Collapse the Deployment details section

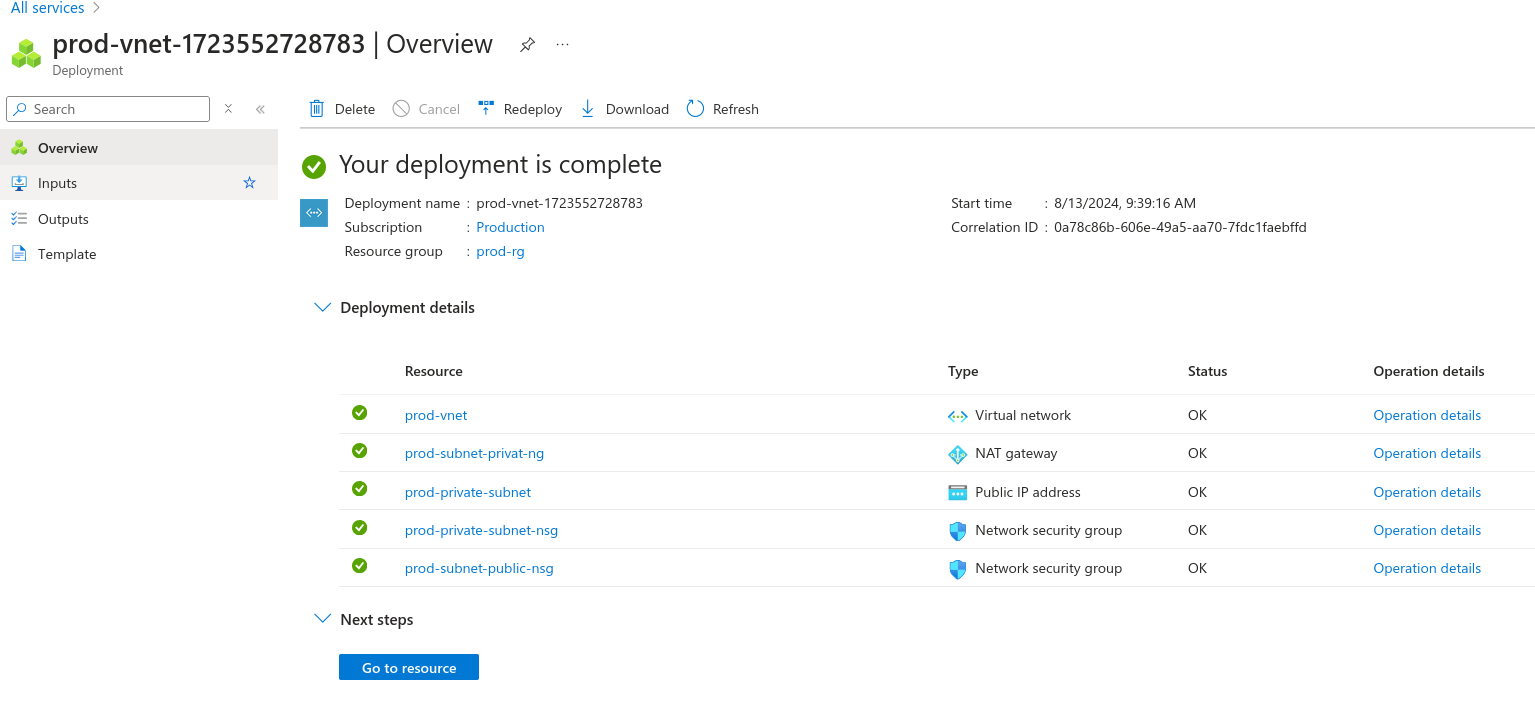tap(322, 308)
